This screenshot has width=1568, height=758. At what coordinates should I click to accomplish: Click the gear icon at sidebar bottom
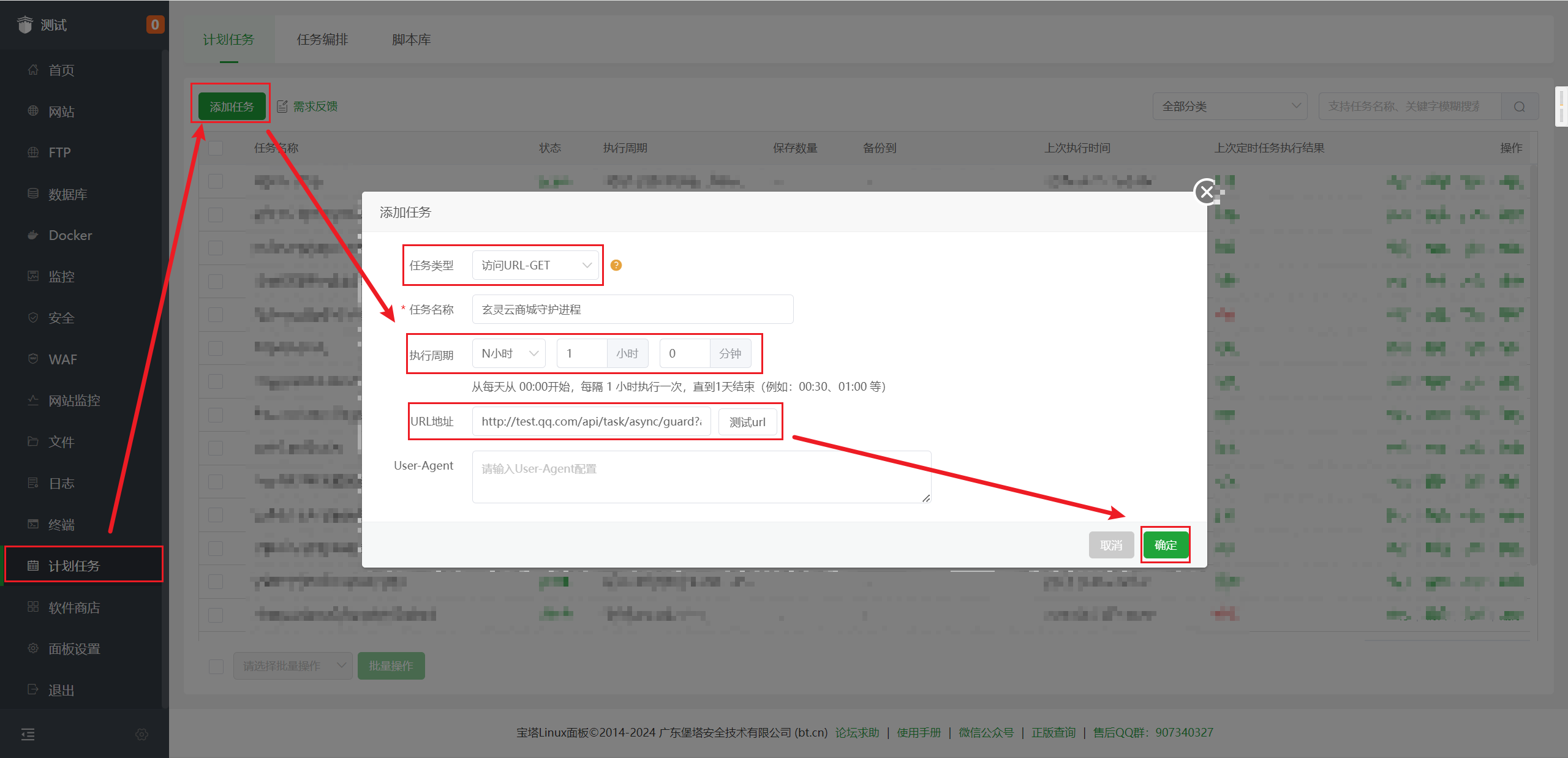[x=141, y=734]
